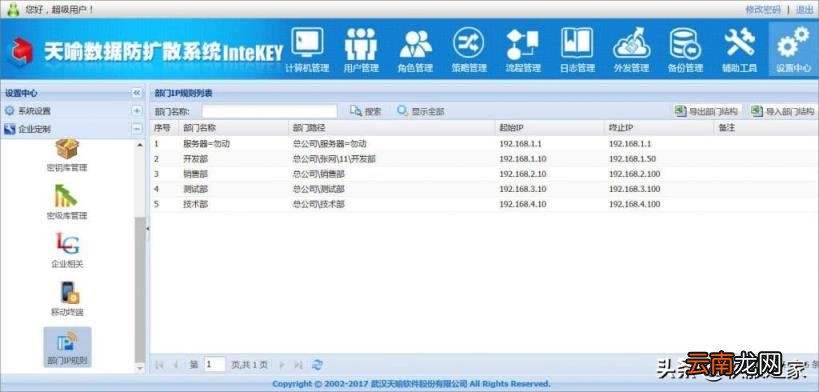Click the 退出 logout link
This screenshot has width=819, height=392.
(x=804, y=9)
